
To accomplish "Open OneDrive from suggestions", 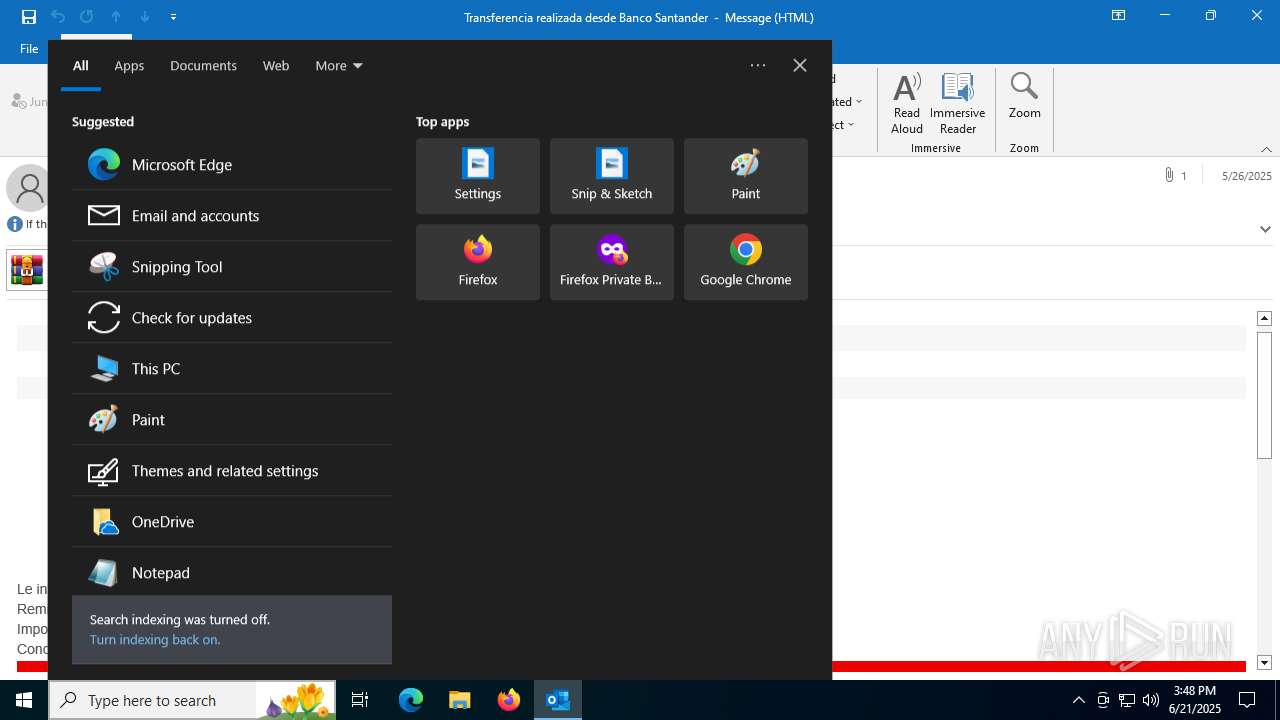I will click(x=232, y=522).
